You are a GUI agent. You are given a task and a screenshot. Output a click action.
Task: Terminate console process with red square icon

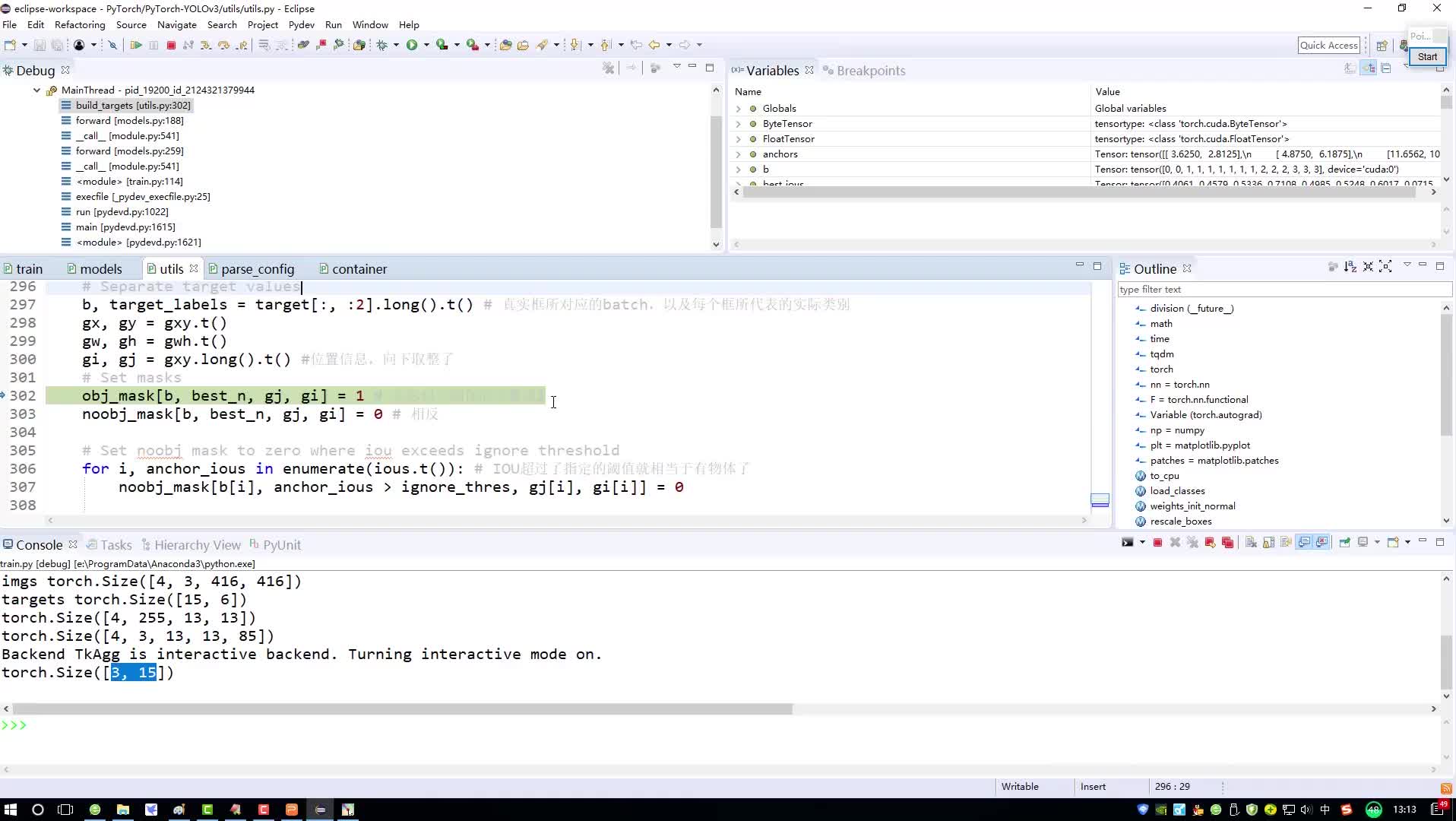(1157, 543)
